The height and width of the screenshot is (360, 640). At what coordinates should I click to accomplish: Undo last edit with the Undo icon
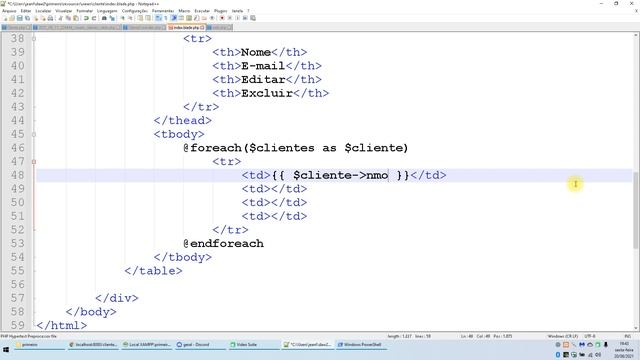coord(86,18)
